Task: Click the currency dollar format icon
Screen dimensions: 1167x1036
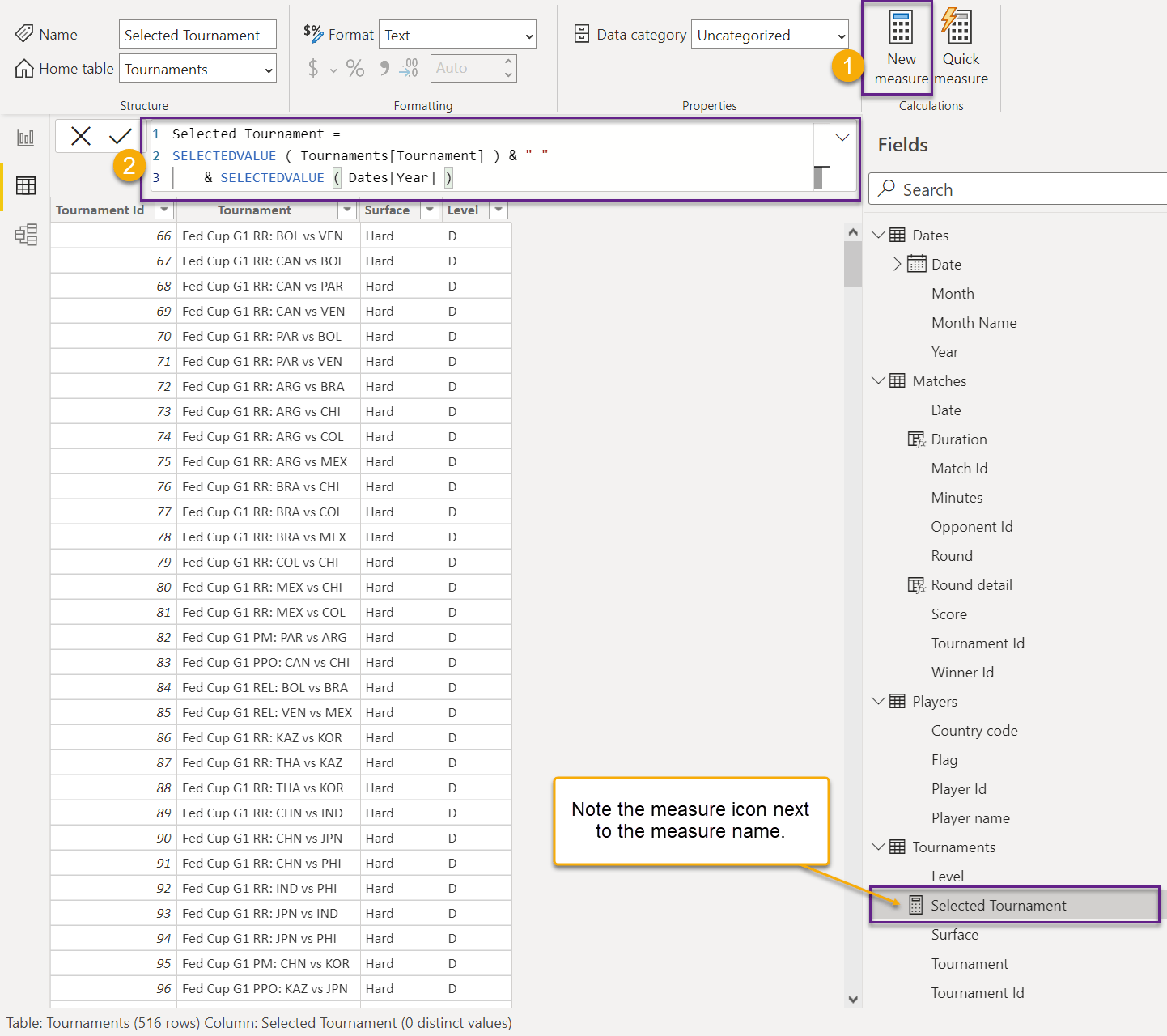Action: (313, 68)
